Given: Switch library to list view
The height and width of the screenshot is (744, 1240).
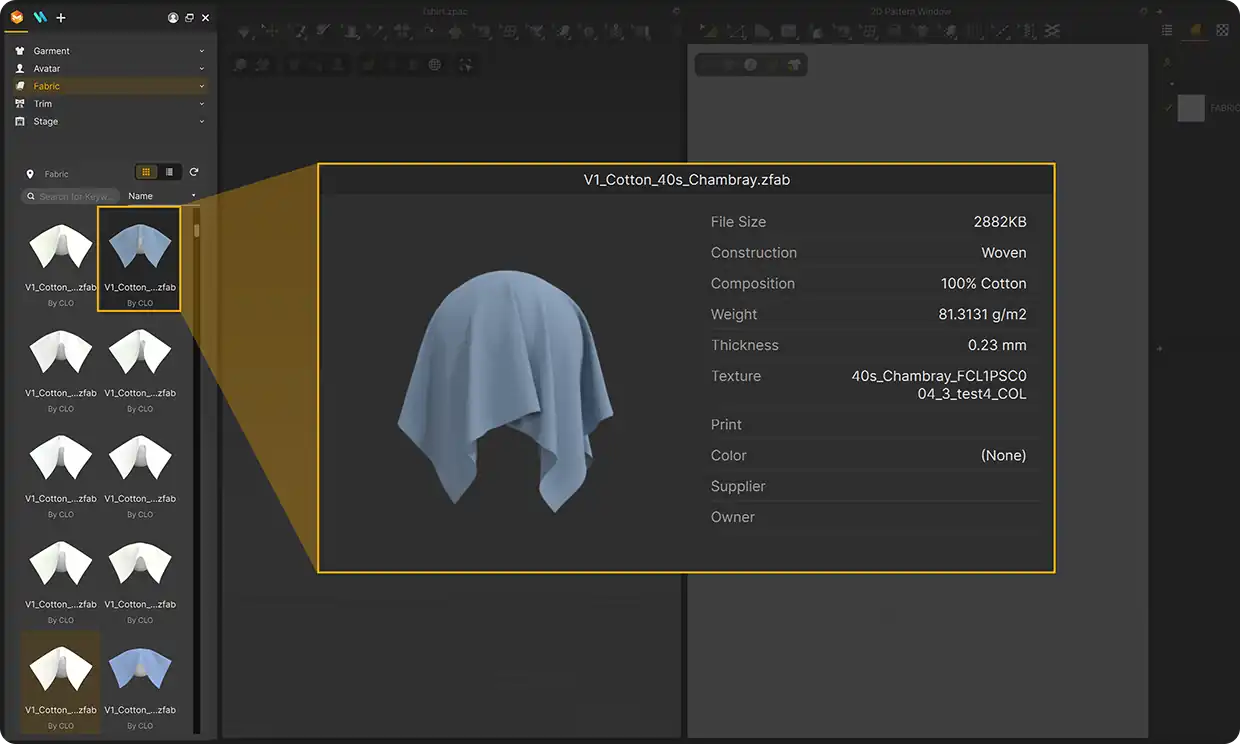Looking at the screenshot, I should [169, 173].
